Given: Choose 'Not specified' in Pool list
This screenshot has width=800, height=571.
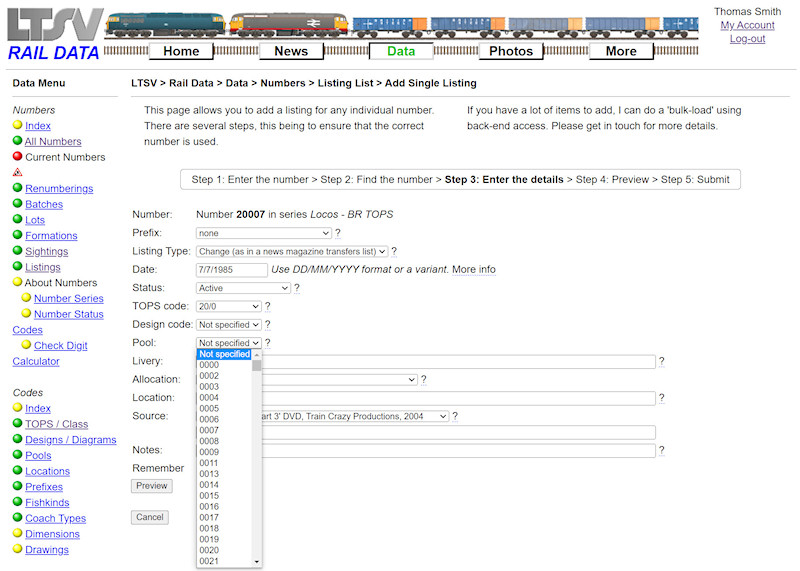Looking at the screenshot, I should point(224,354).
